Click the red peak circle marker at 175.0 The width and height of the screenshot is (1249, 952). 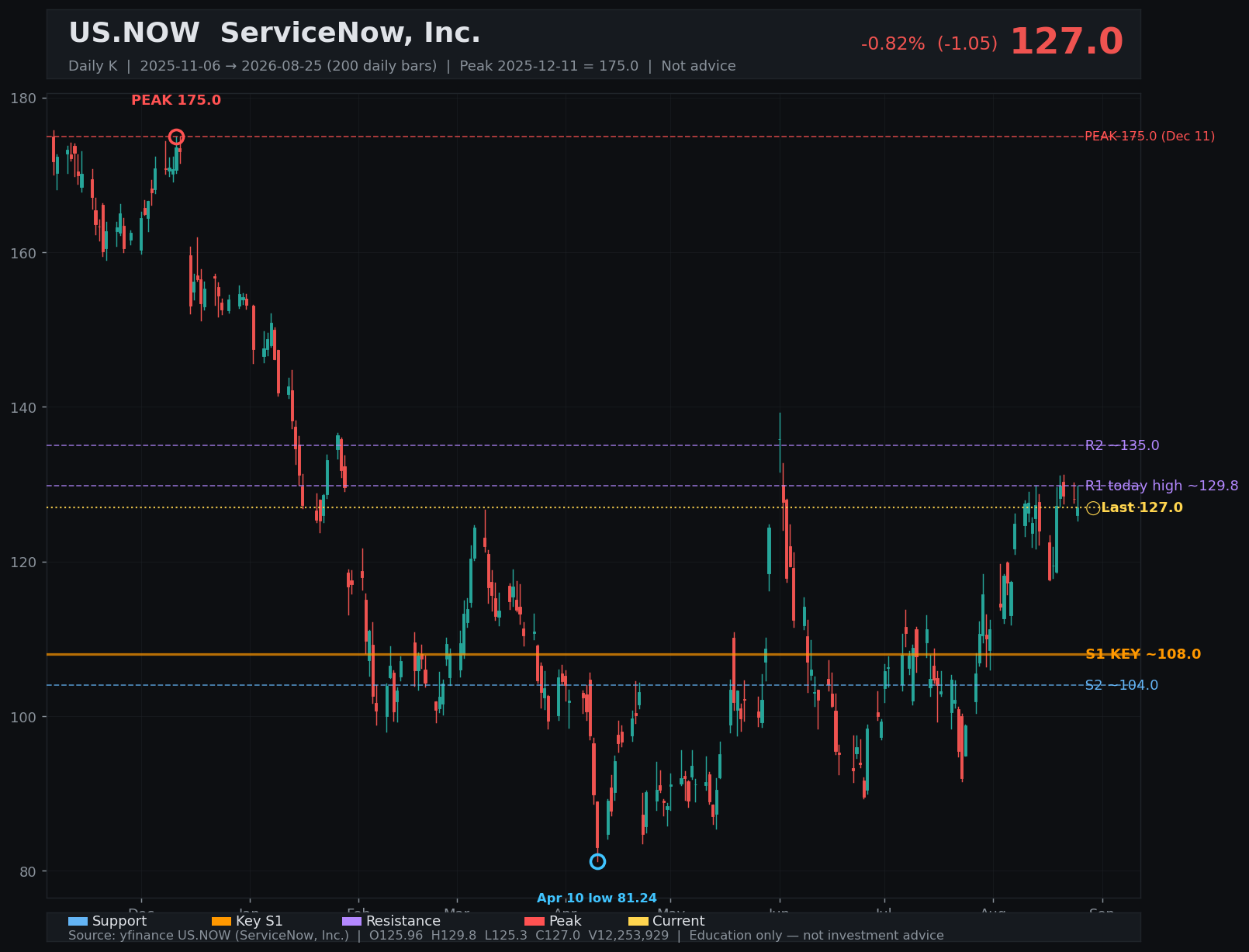[x=176, y=137]
